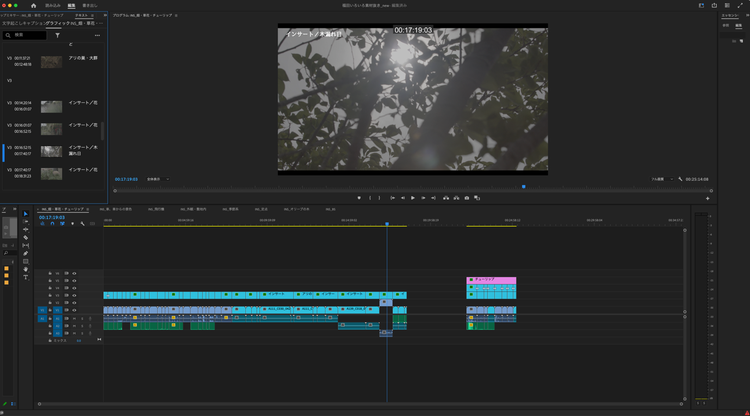
Task: Mute the A1 audio track
Action: (x=74, y=318)
